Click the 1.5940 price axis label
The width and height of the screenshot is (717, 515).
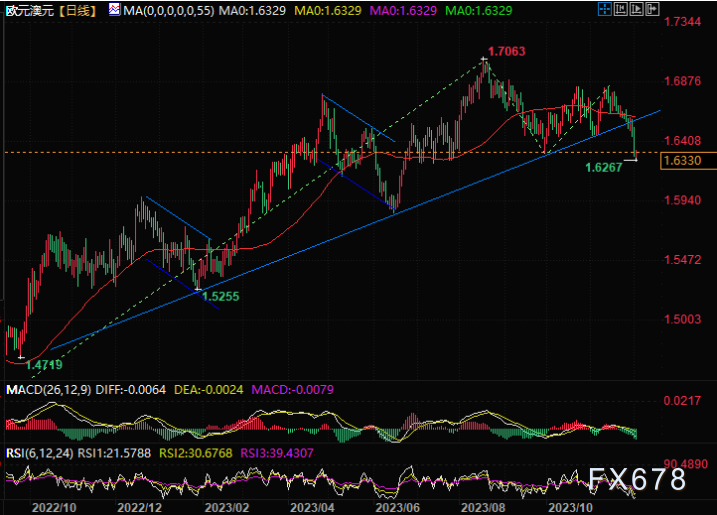click(x=682, y=200)
